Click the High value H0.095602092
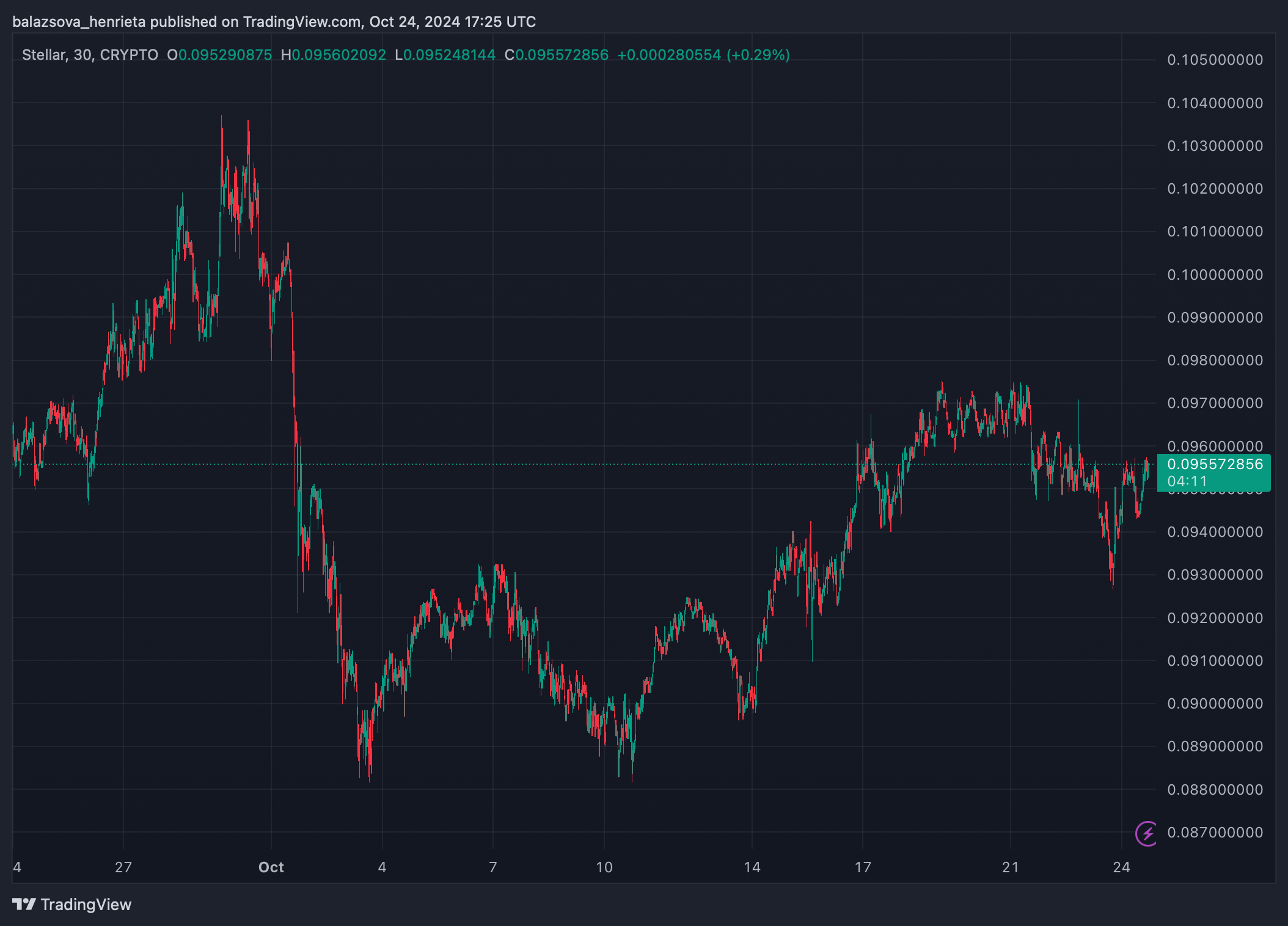1288x926 pixels. pyautogui.click(x=334, y=55)
